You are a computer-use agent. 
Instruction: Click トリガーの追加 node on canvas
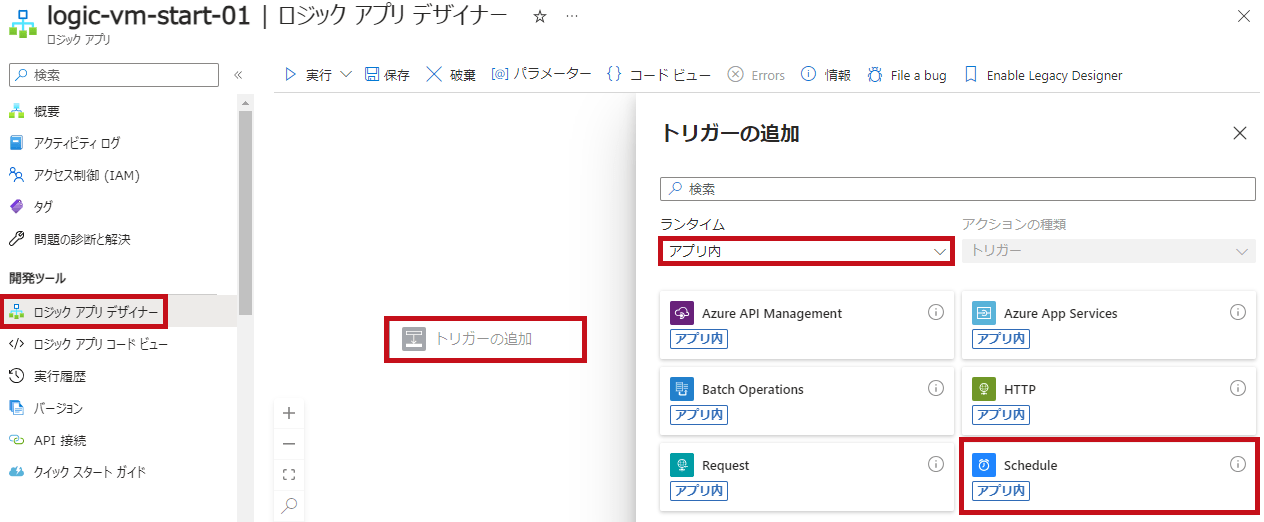pyautogui.click(x=485, y=338)
